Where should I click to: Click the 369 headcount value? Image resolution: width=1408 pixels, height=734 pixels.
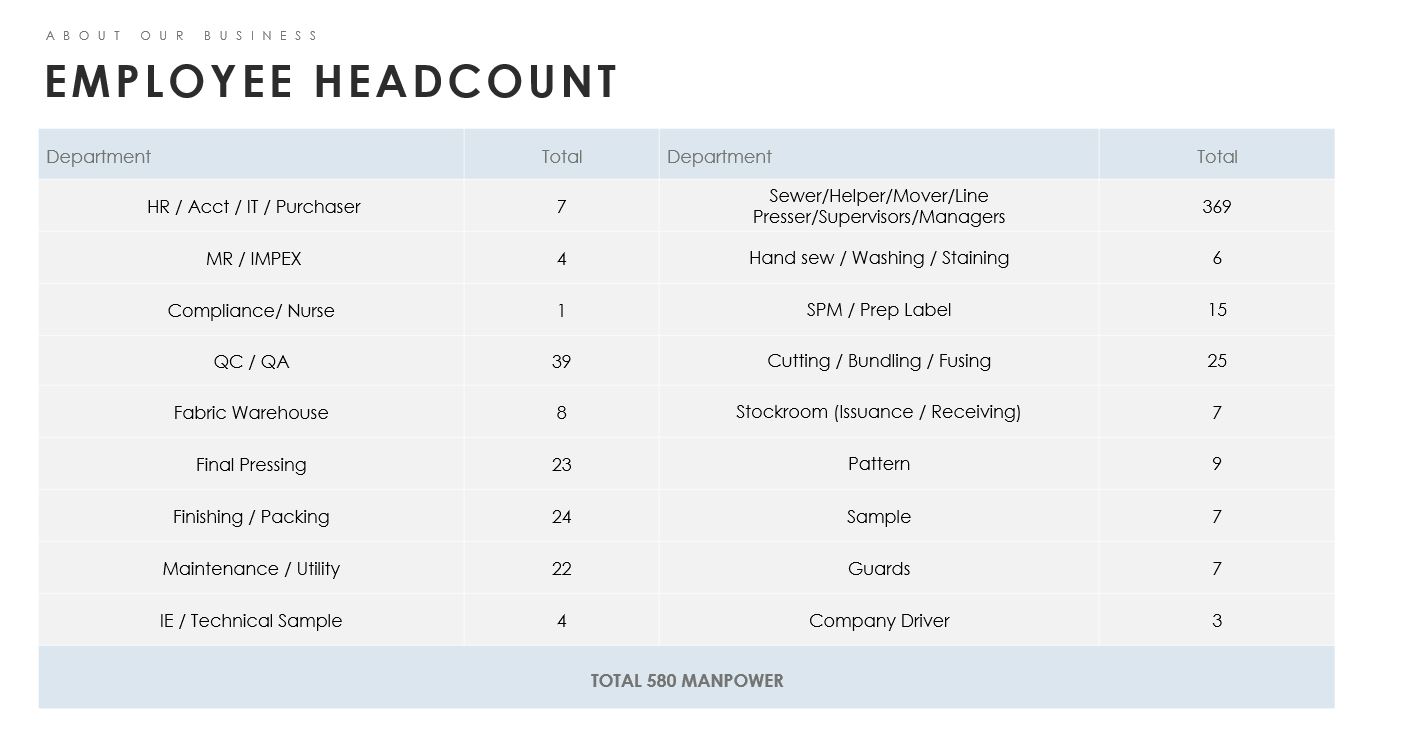tap(1216, 207)
